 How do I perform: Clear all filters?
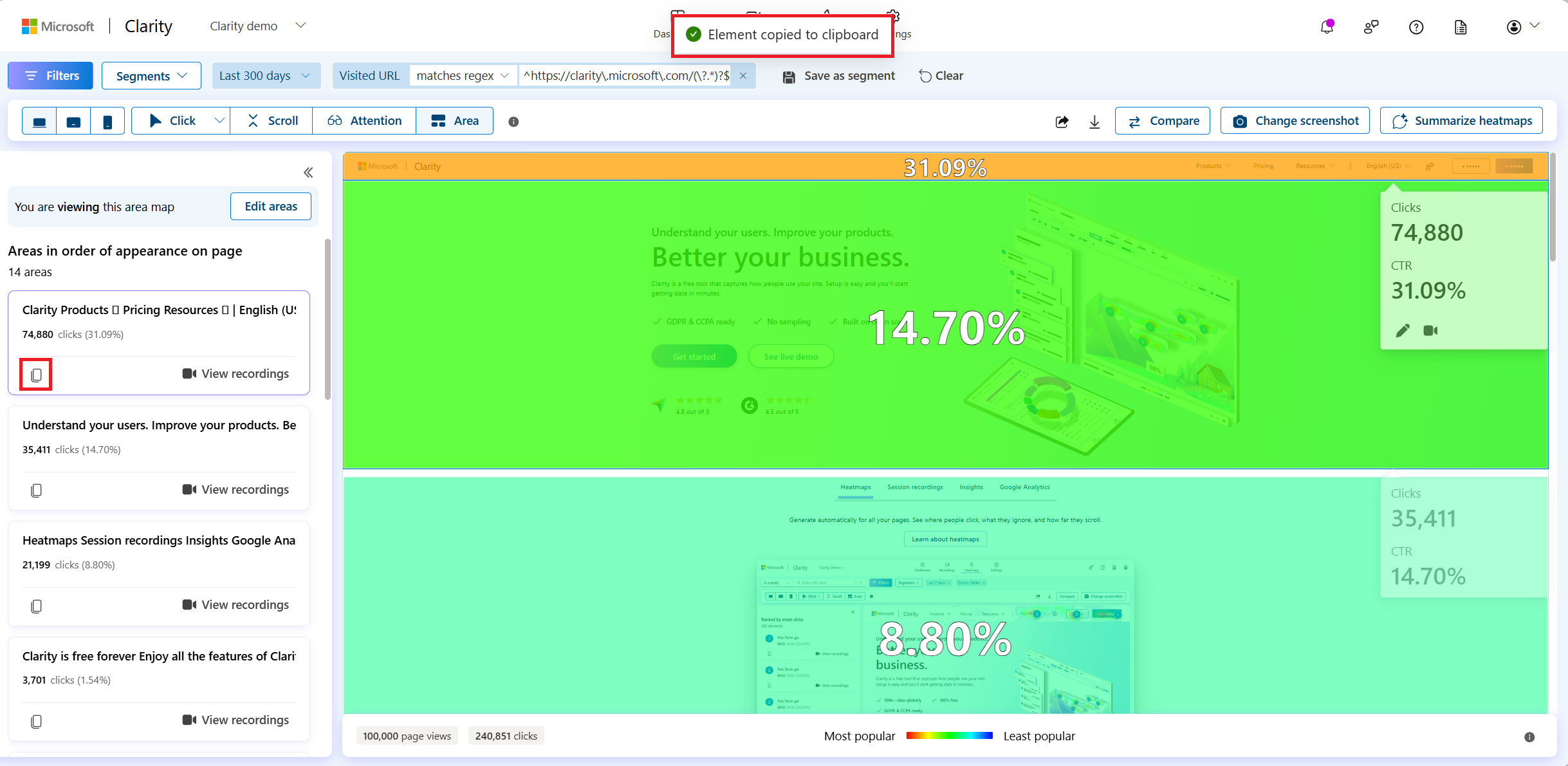point(941,76)
